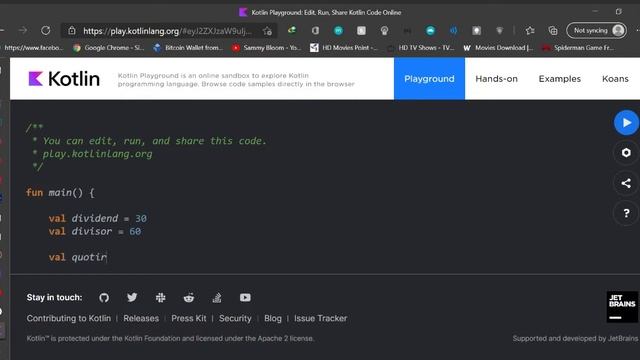The height and width of the screenshot is (360, 640).
Task: Open the Spiderman Game bookmark
Action: pos(578,48)
